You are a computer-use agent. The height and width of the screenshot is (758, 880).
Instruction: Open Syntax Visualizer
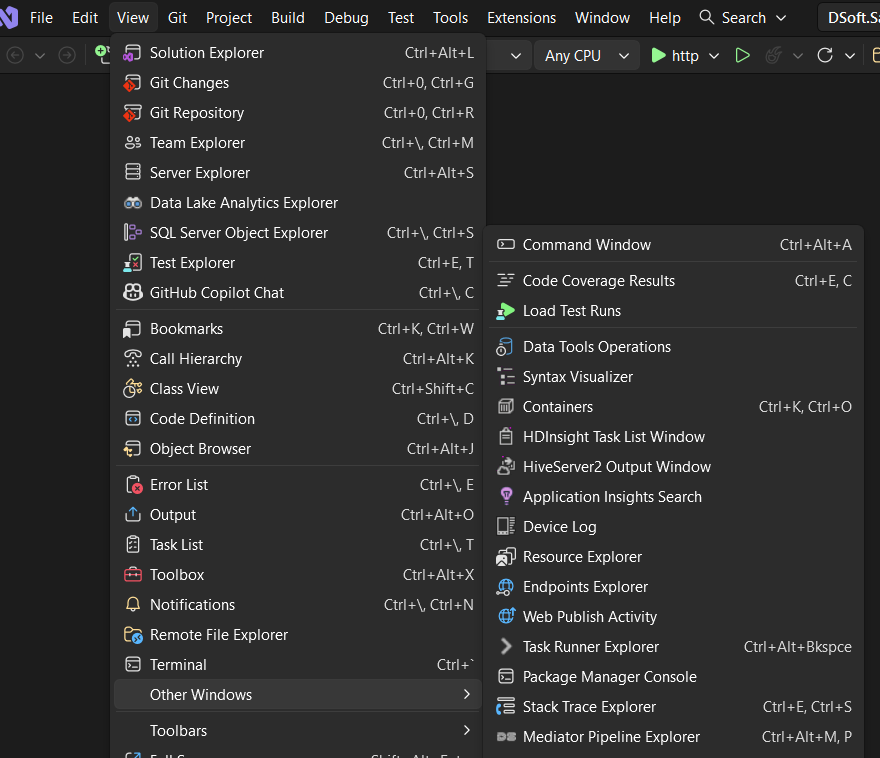point(673,377)
